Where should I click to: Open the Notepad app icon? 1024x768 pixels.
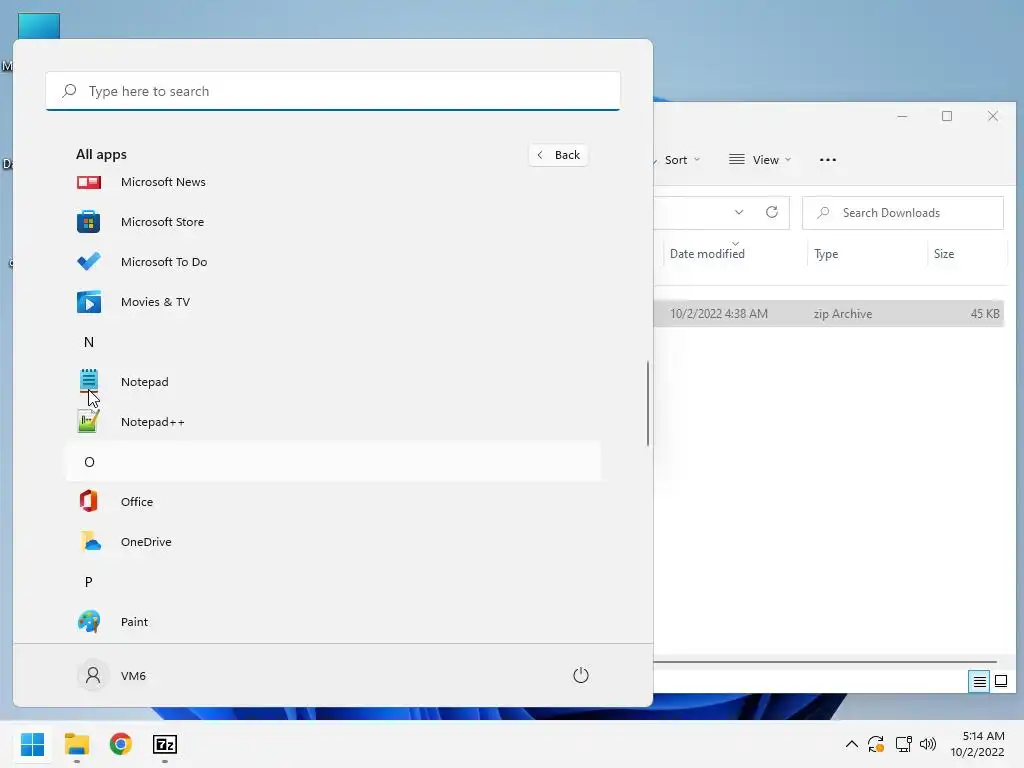click(x=89, y=381)
